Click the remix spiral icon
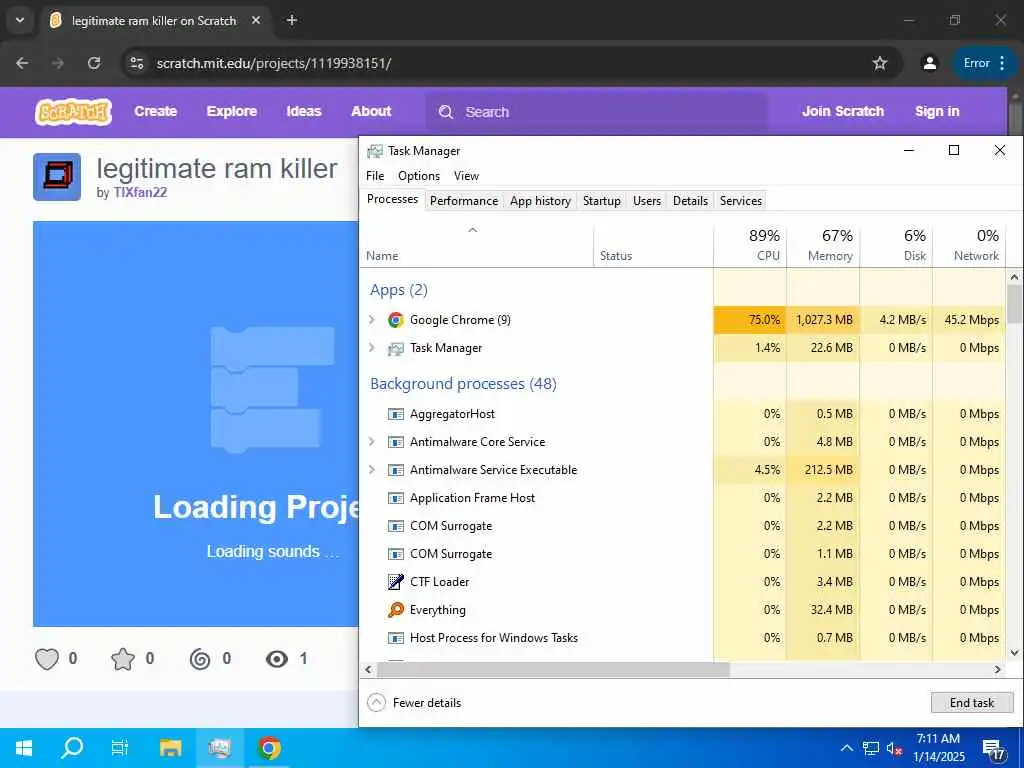The image size is (1024, 768). pos(200,659)
